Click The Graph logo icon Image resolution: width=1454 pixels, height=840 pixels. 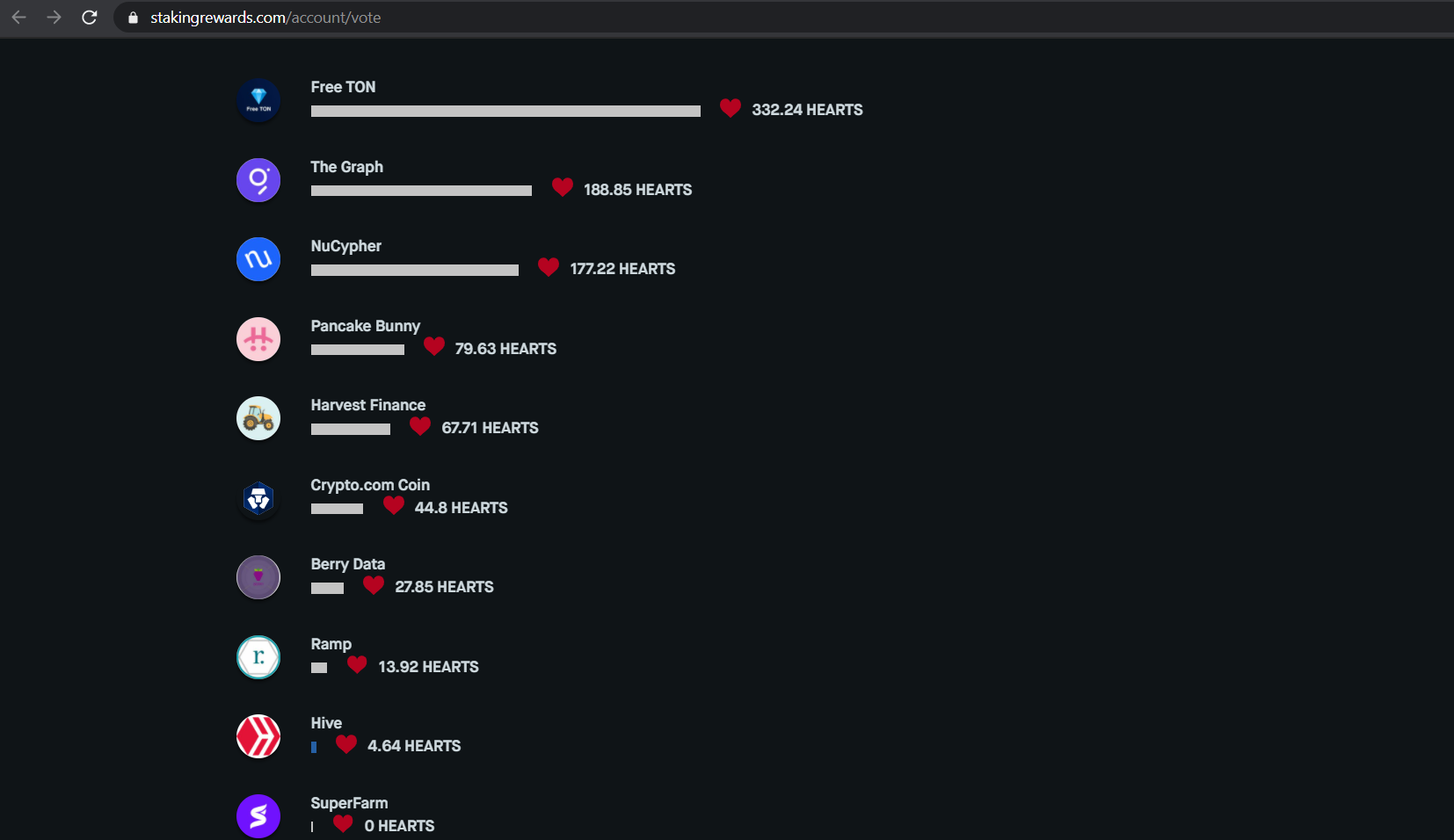coord(258,180)
